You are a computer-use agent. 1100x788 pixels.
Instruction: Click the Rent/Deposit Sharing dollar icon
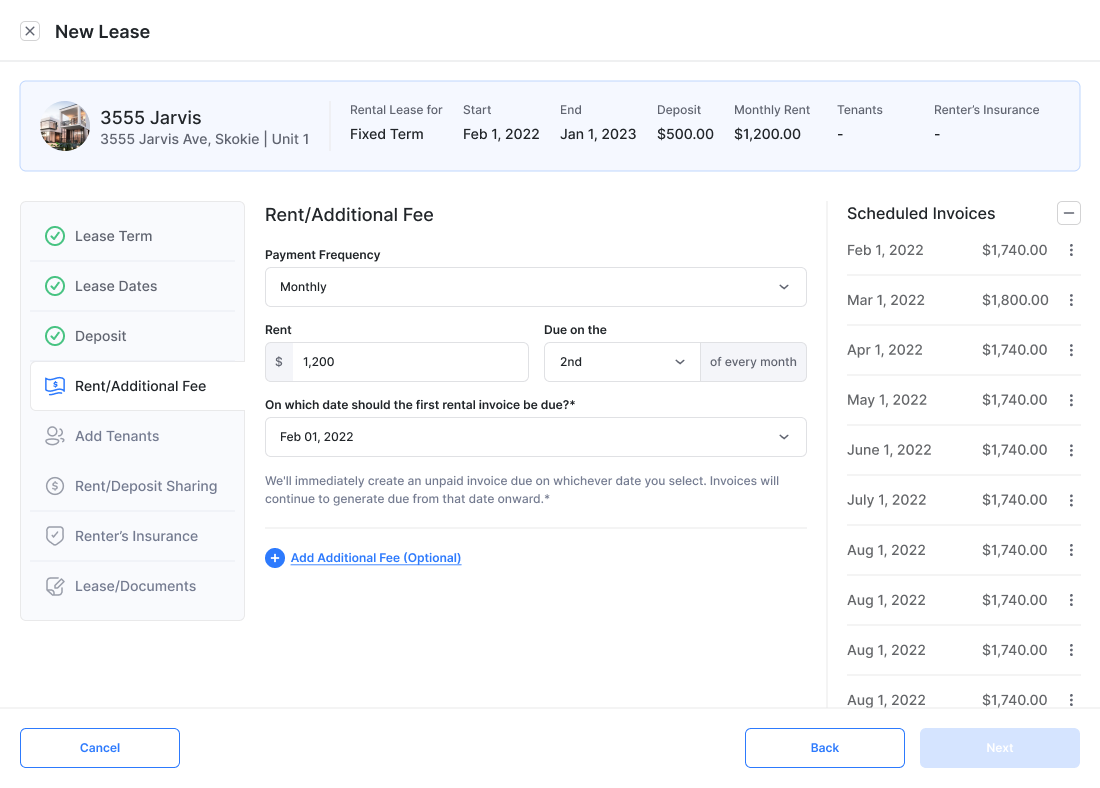55,486
